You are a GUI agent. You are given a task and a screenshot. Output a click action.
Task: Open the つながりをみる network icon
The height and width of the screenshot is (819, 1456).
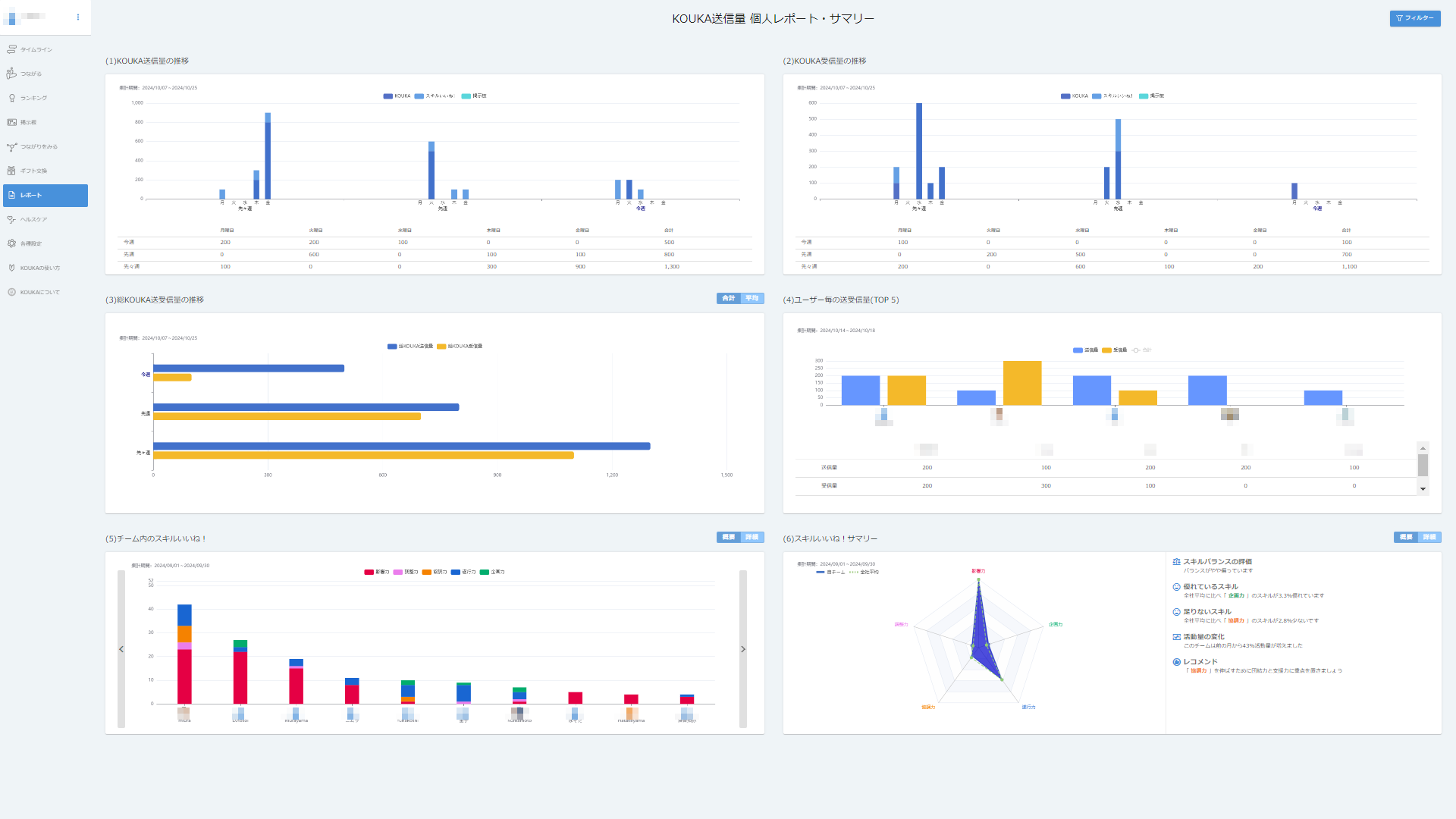click(x=11, y=146)
